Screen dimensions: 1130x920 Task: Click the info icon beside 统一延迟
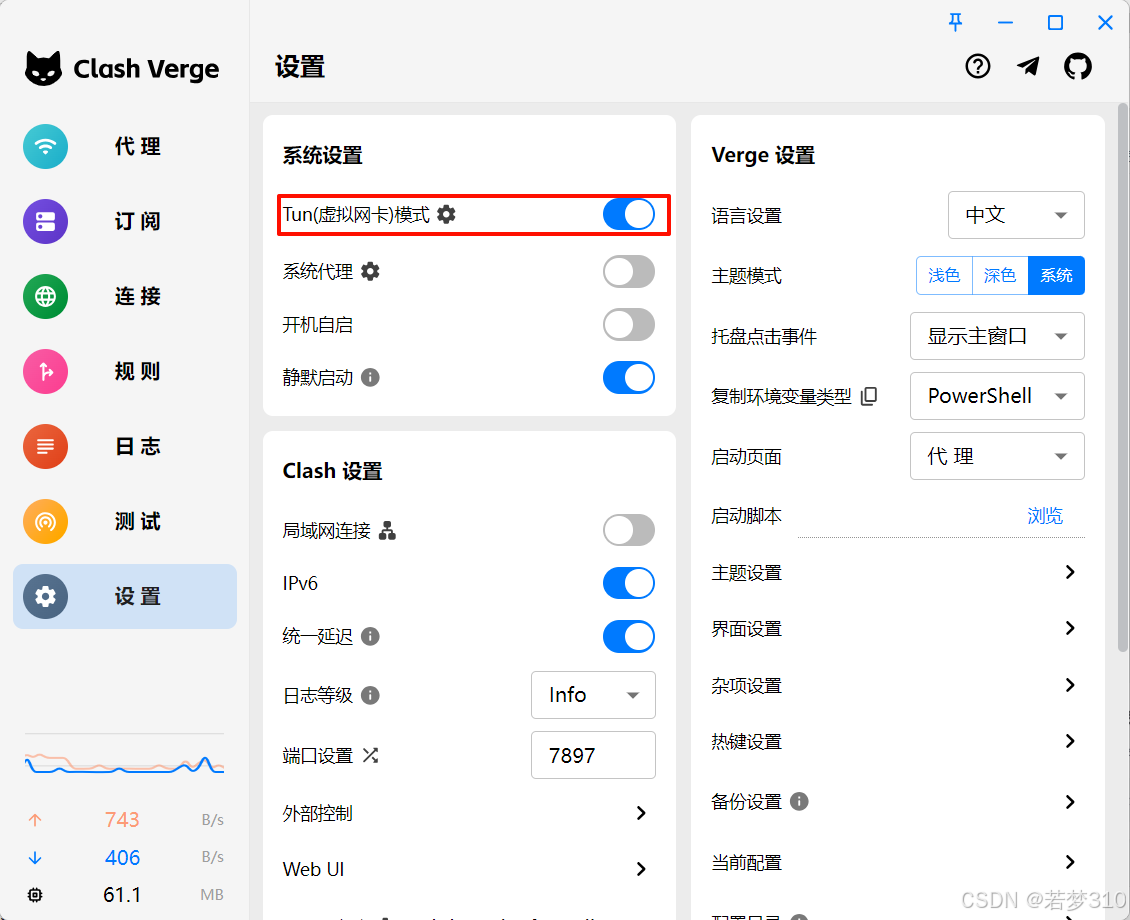370,636
